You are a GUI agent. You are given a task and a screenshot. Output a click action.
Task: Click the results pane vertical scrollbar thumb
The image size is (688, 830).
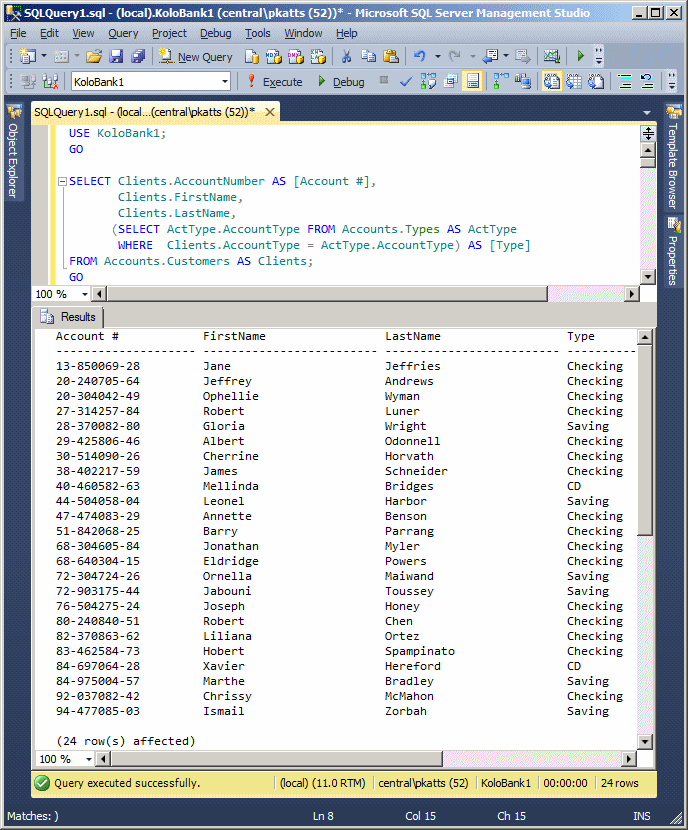pos(645,440)
